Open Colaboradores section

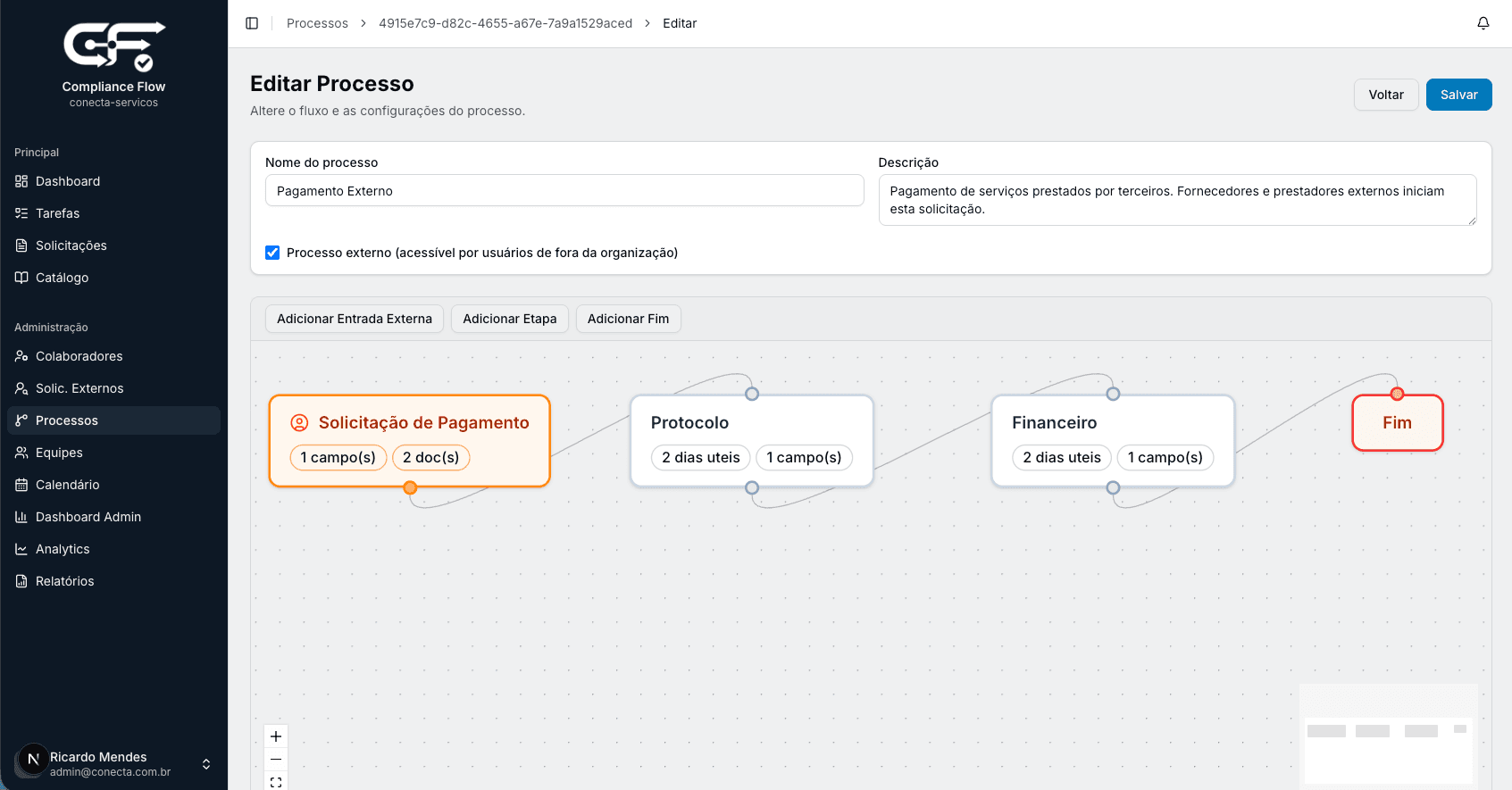[x=113, y=356]
